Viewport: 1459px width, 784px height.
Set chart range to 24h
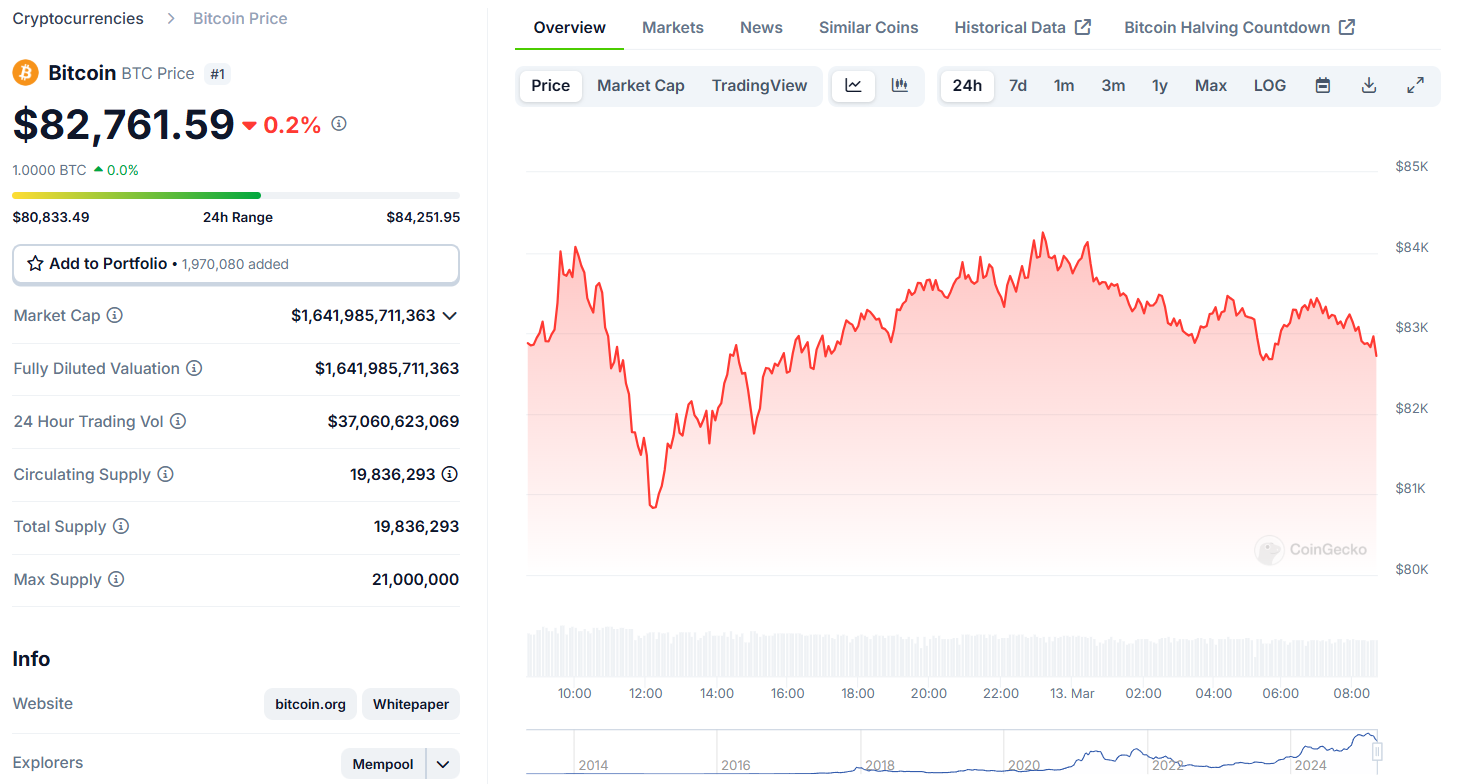(x=967, y=86)
